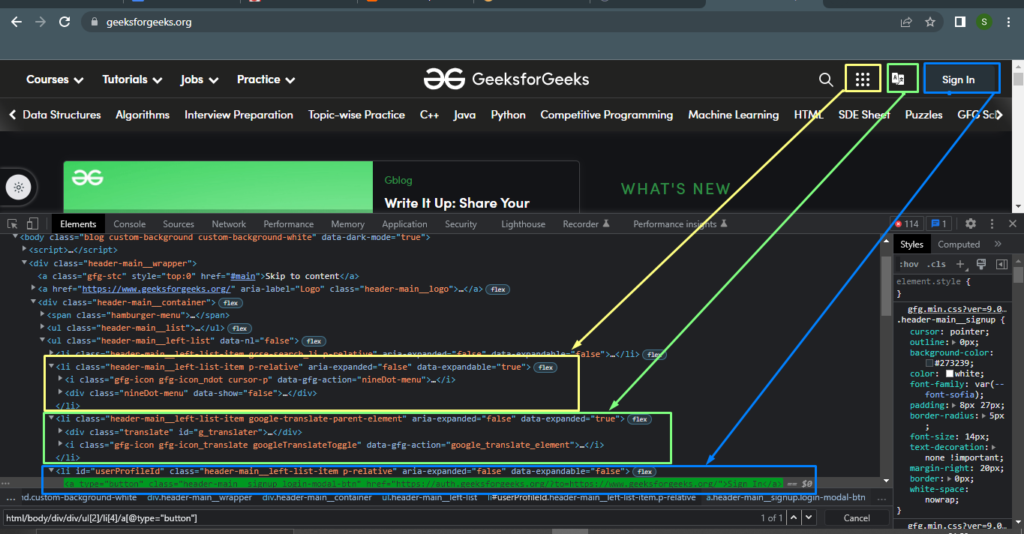
Task: Open DevTools settings gear icon
Action: 970,224
